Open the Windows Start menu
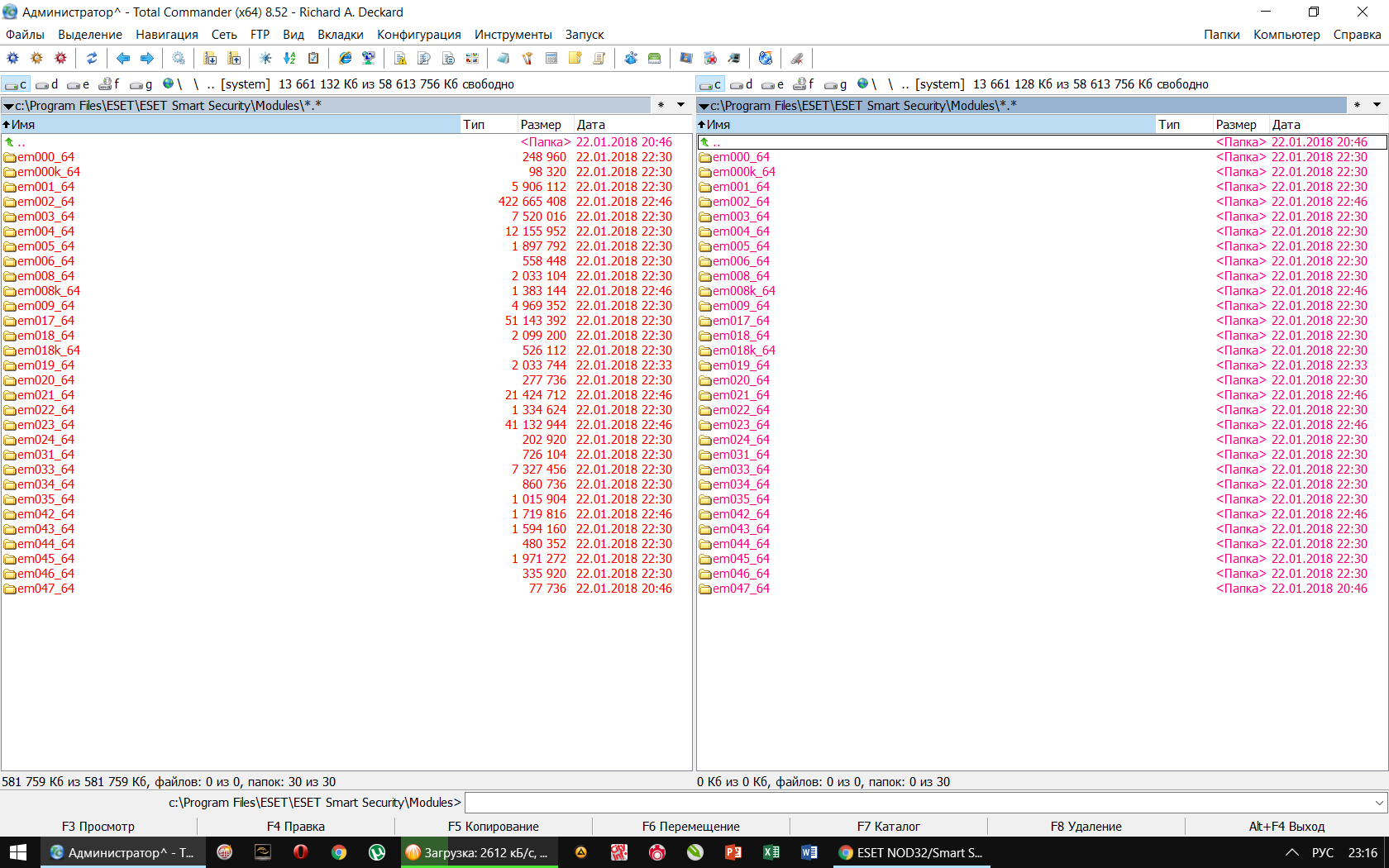This screenshot has height=868, width=1389. click(19, 852)
